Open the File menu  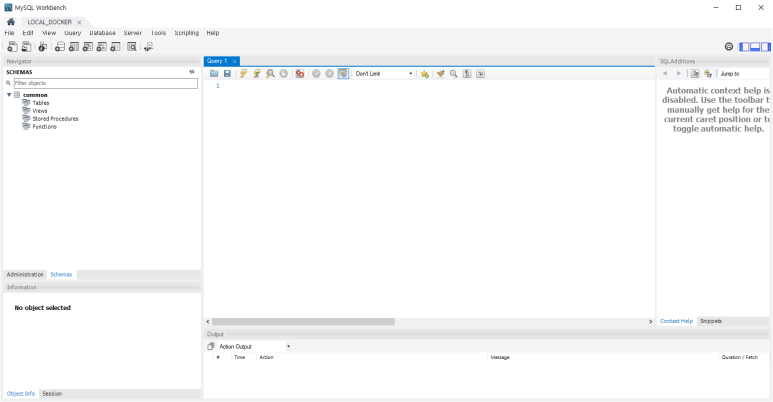point(9,33)
